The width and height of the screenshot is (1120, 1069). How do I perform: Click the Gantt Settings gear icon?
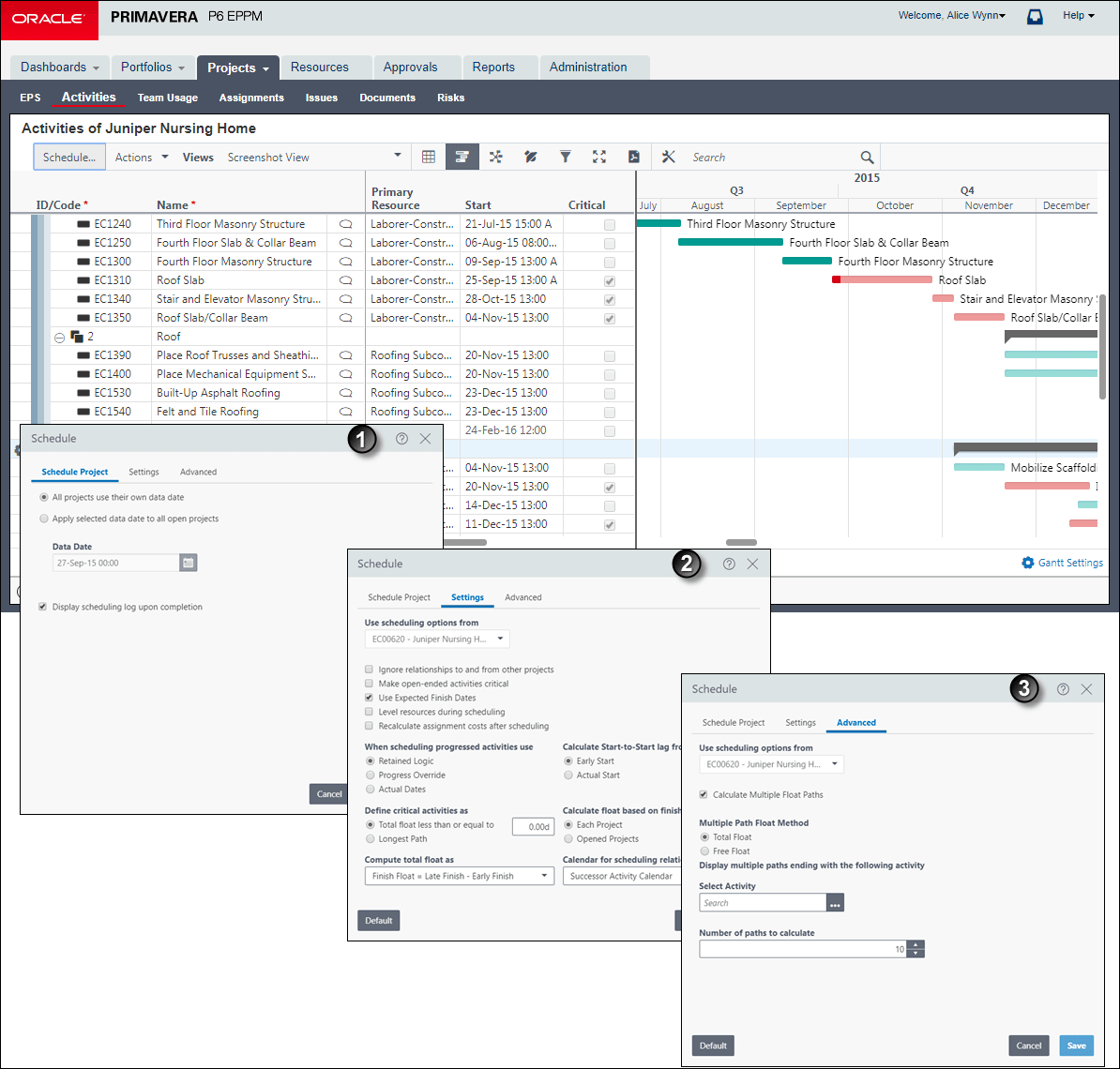pyautogui.click(x=1028, y=563)
